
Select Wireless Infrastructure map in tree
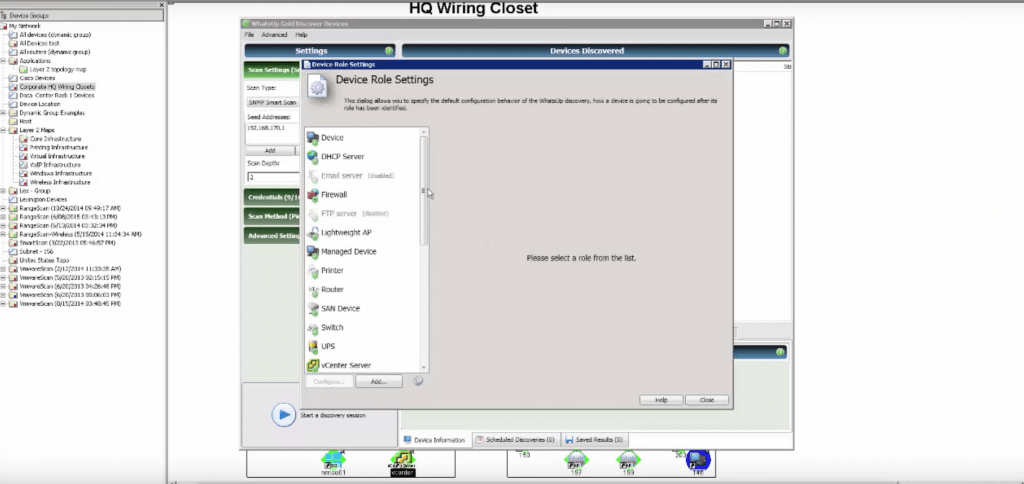[60, 182]
